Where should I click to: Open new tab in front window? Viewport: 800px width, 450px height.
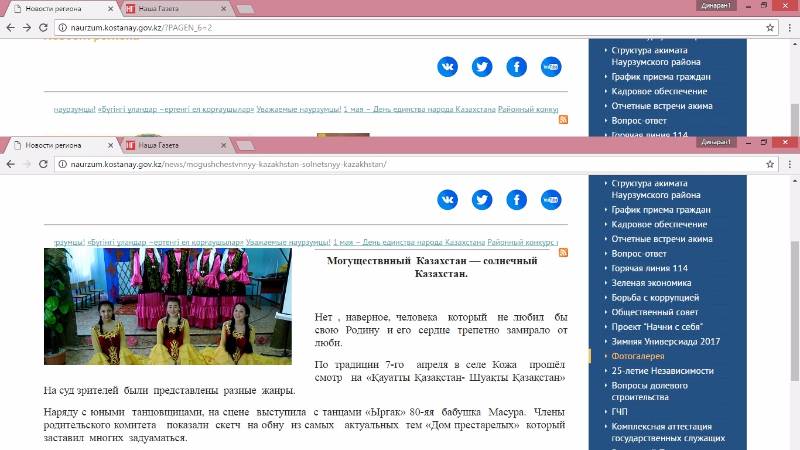245,146
